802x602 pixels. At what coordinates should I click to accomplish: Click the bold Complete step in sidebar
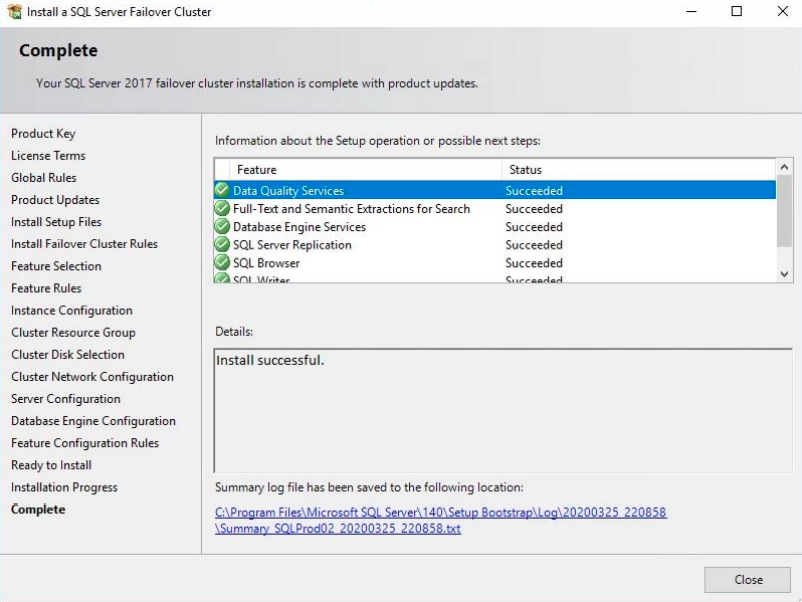click(38, 509)
